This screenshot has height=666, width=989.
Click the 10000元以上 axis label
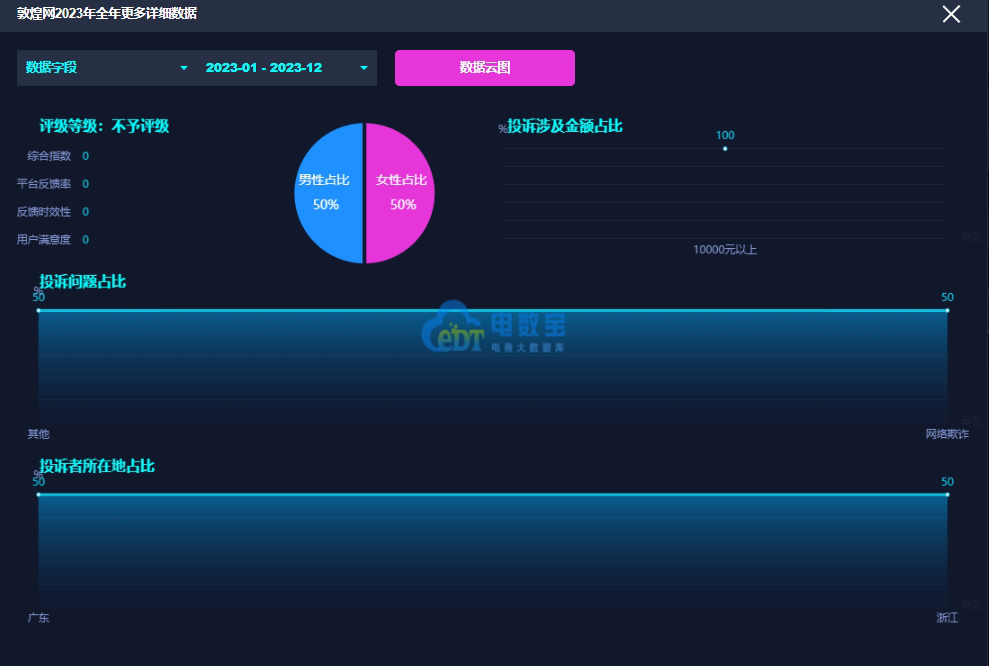(x=725, y=250)
